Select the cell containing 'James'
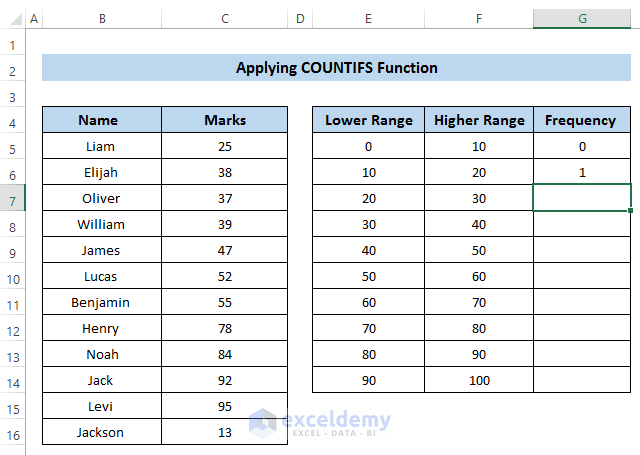 coord(102,250)
